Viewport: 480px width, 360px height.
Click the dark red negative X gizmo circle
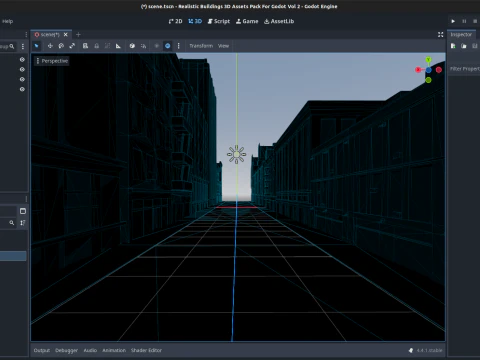click(439, 70)
